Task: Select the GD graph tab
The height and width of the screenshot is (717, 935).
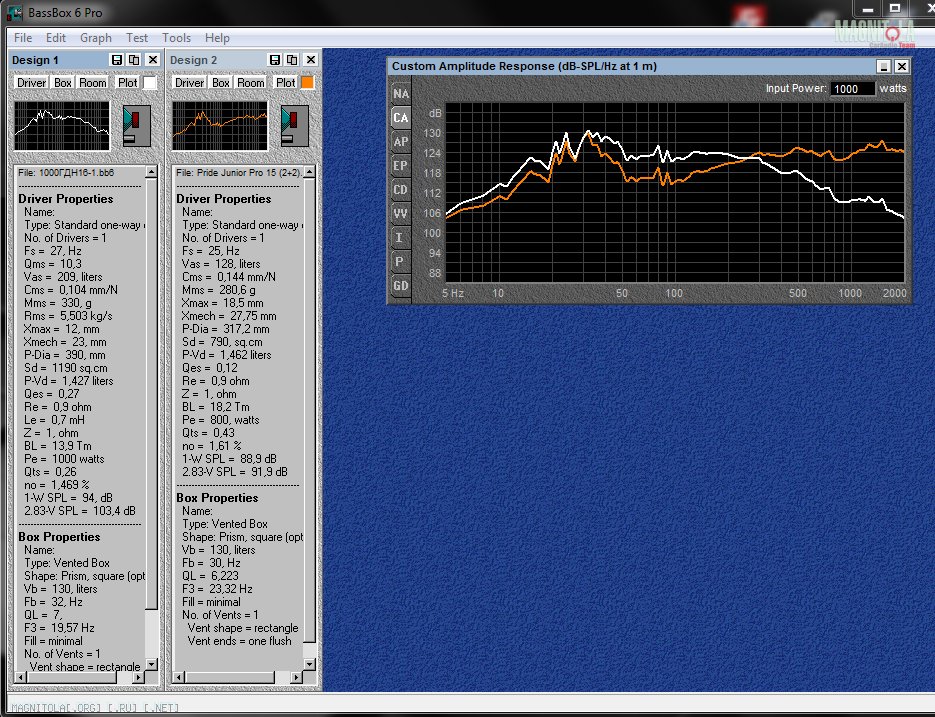Action: tap(400, 286)
